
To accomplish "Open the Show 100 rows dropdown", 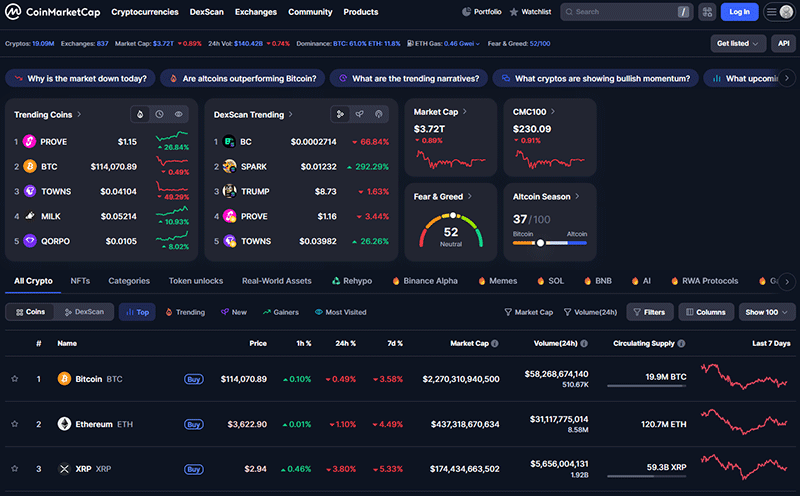I will [x=766, y=312].
